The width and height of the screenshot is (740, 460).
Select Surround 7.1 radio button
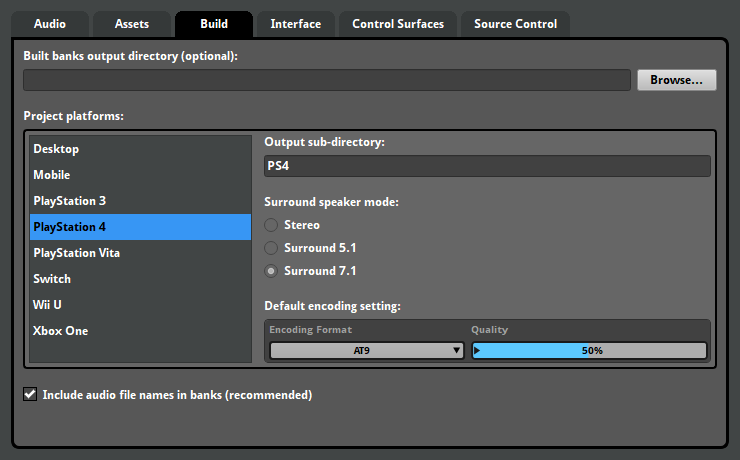point(271,271)
